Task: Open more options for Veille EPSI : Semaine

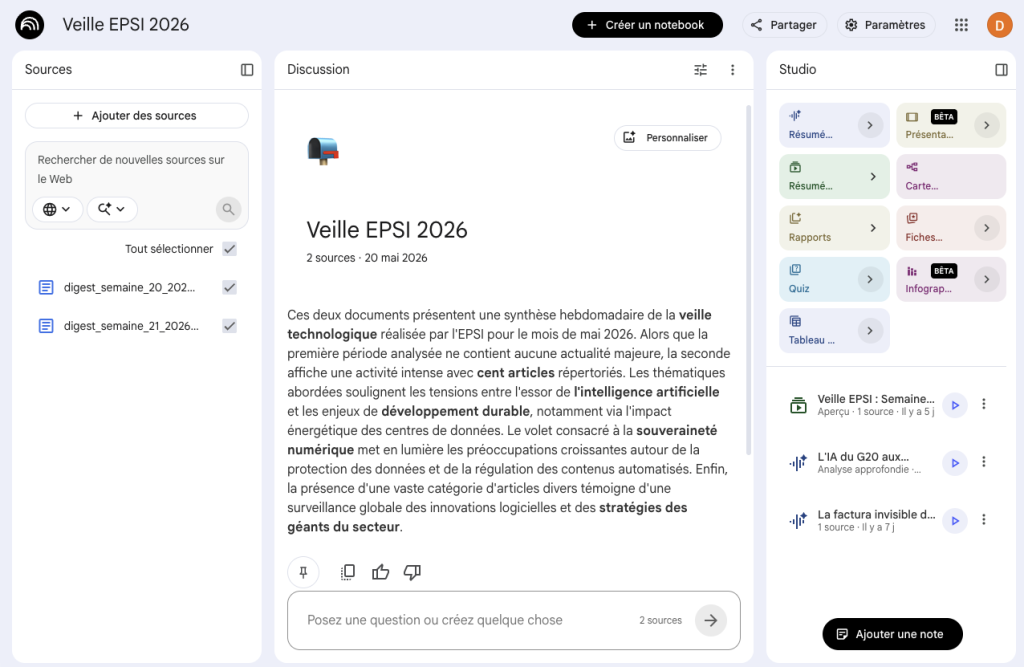Action: 984,404
